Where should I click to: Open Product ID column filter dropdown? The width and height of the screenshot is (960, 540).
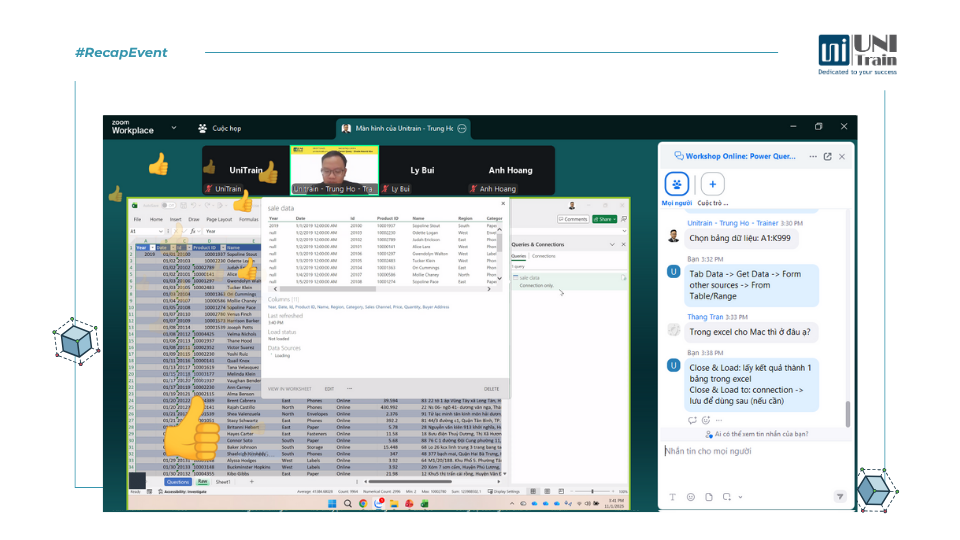coord(223,247)
